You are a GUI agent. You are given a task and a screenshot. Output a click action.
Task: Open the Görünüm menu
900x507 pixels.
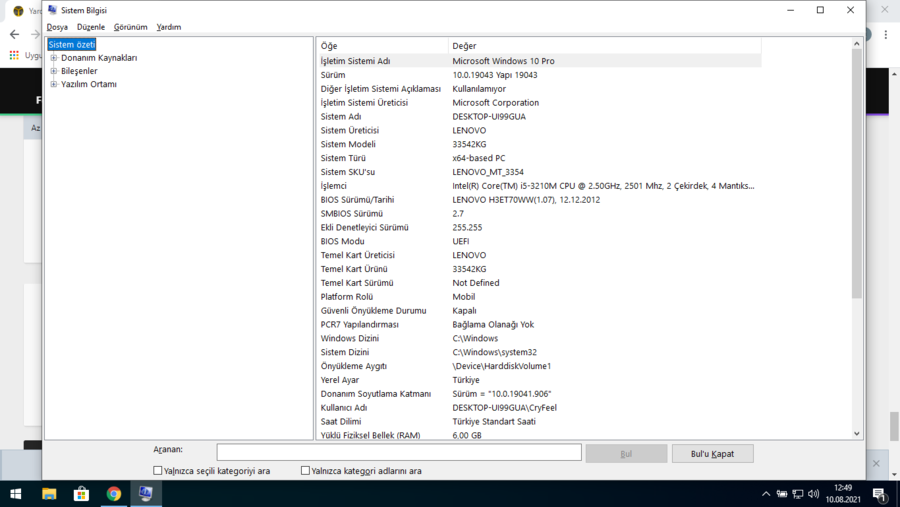130,27
